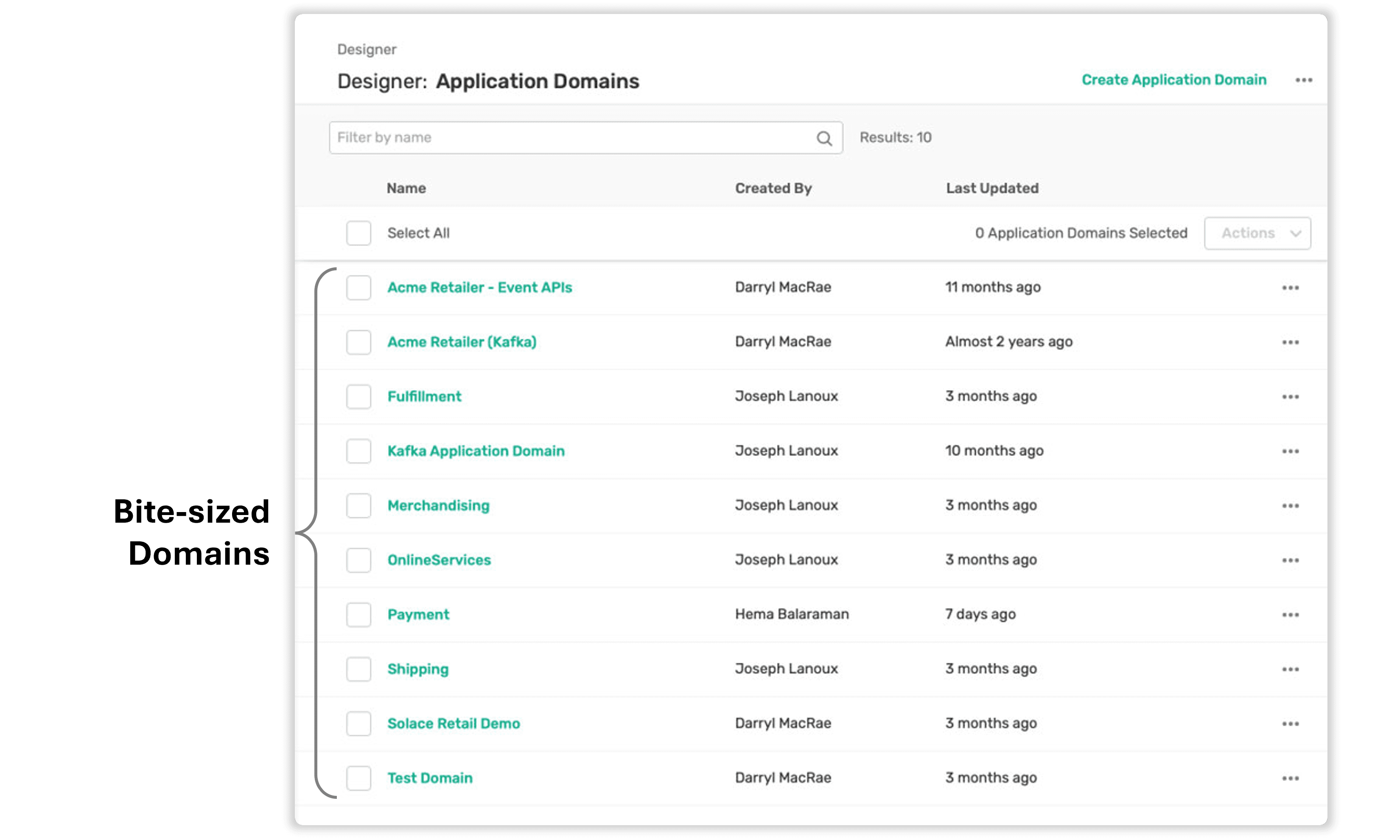Open more actions for Merchandising row
This screenshot has height=840, width=1400.
coord(1290,505)
